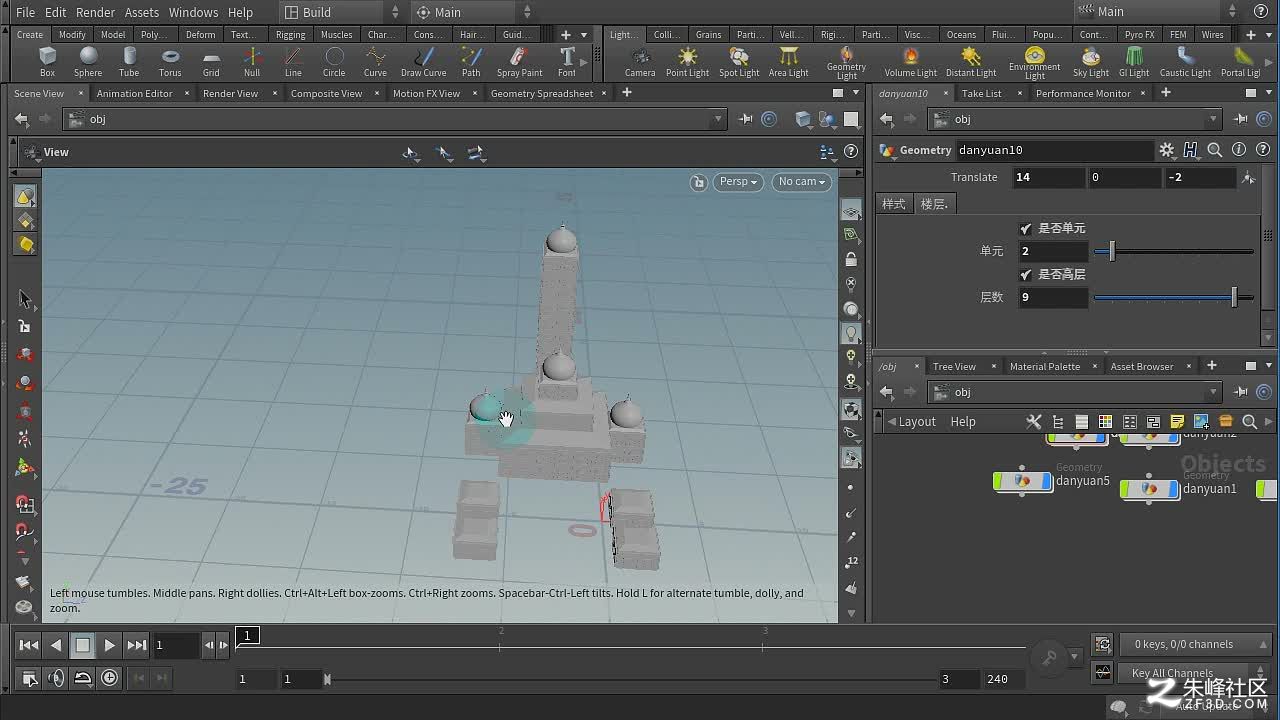
Task: Select the Circle shelf tool
Action: coord(334,62)
